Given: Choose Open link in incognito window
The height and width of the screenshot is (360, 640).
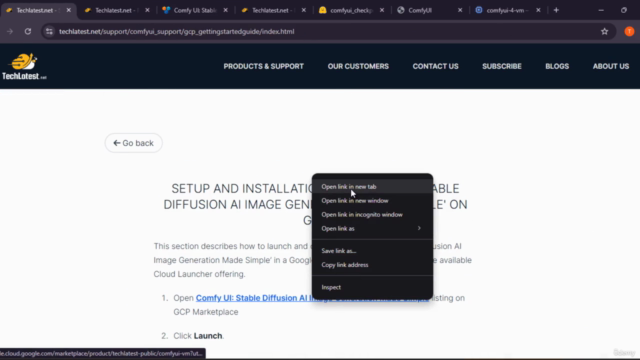Looking at the screenshot, I should point(372,214).
